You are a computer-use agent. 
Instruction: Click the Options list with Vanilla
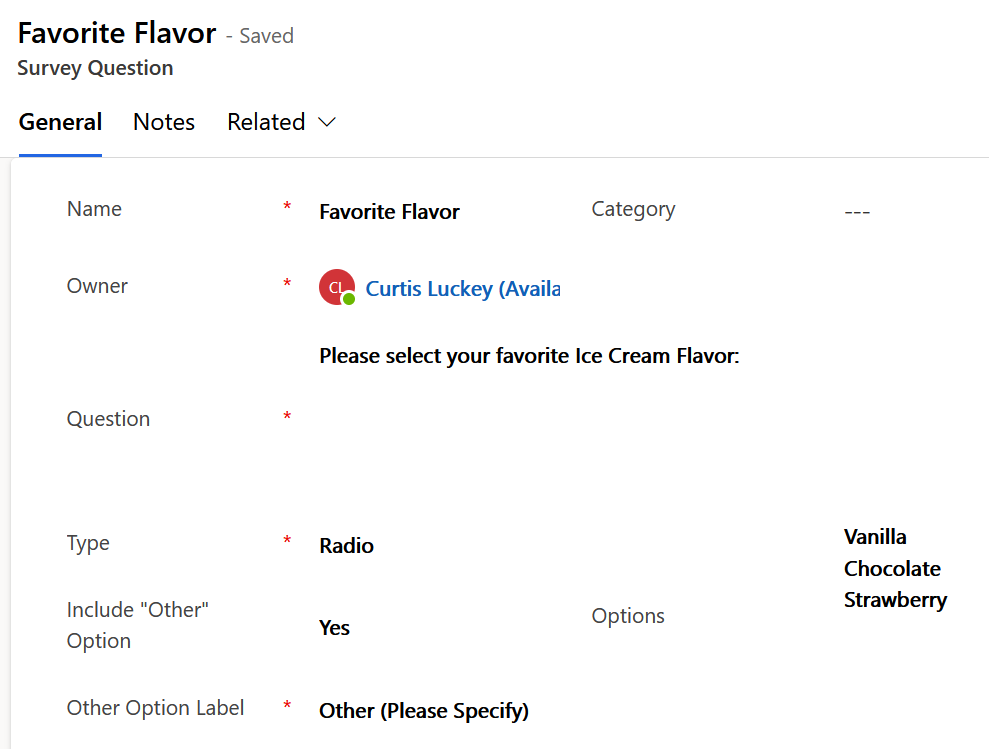pyautogui.click(x=895, y=569)
